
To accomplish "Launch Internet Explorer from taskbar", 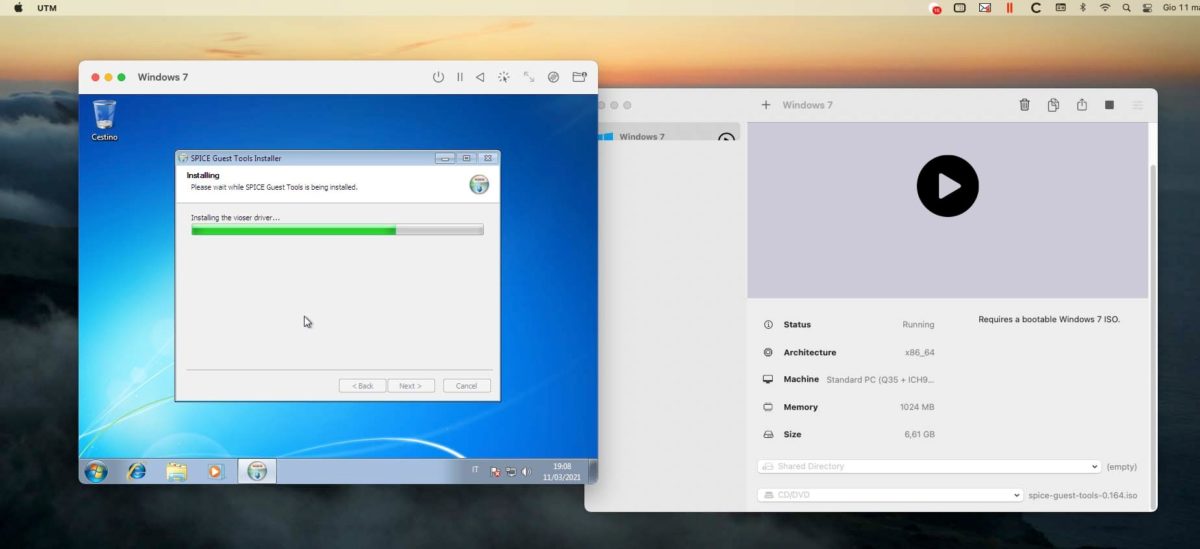I will tap(137, 471).
